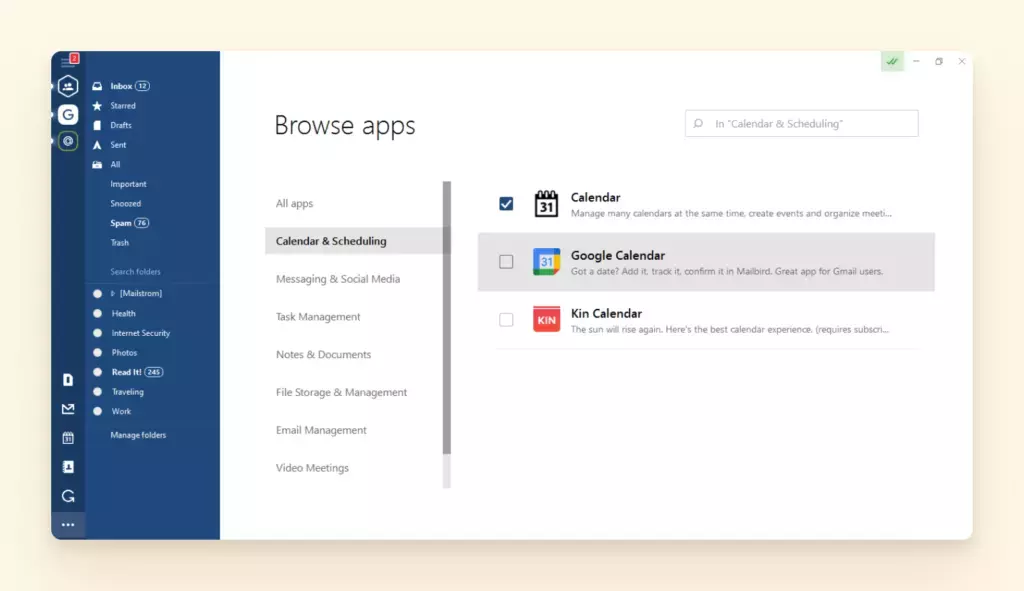The image size is (1024, 591).
Task: Open the Starred folder
Action: point(123,105)
